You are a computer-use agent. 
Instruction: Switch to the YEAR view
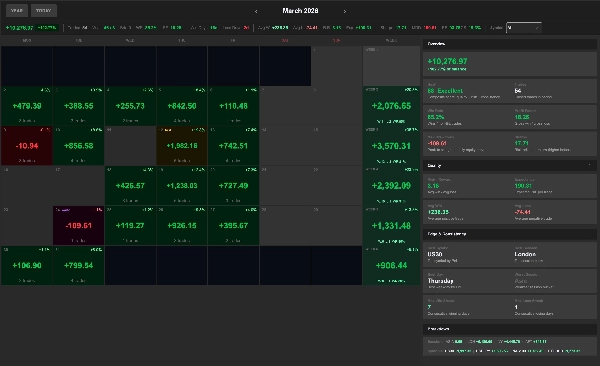point(17,11)
